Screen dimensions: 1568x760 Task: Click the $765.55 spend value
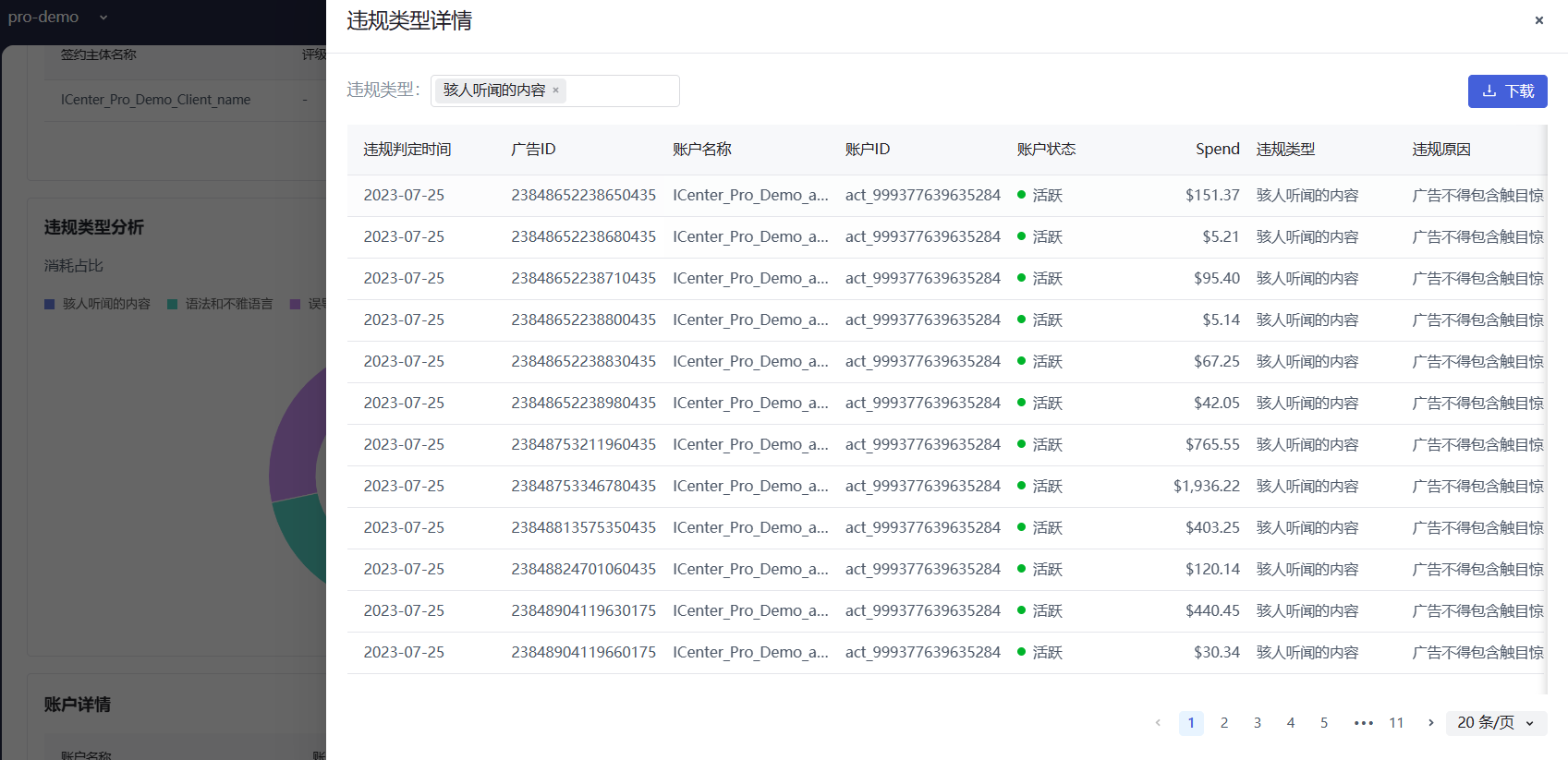[x=1212, y=445]
